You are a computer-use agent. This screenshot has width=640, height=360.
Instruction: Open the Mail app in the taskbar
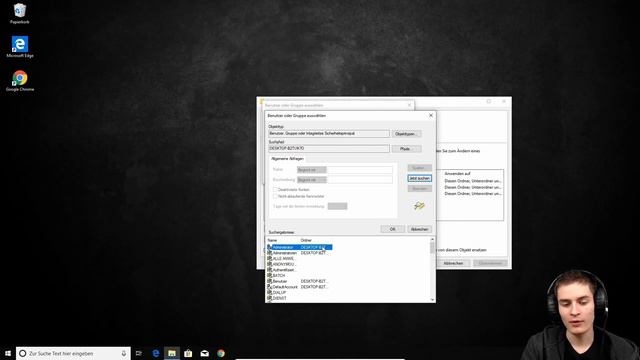point(204,353)
